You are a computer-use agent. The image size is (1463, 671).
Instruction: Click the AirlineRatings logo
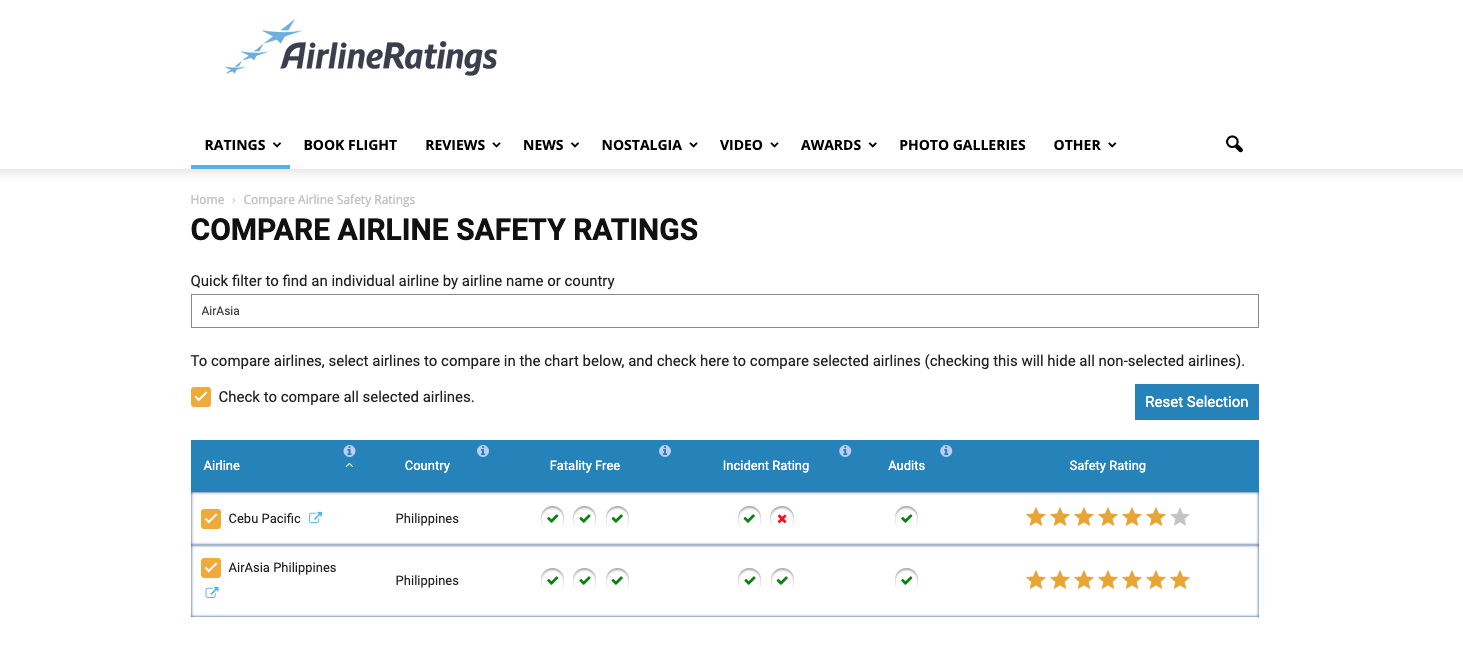point(361,49)
